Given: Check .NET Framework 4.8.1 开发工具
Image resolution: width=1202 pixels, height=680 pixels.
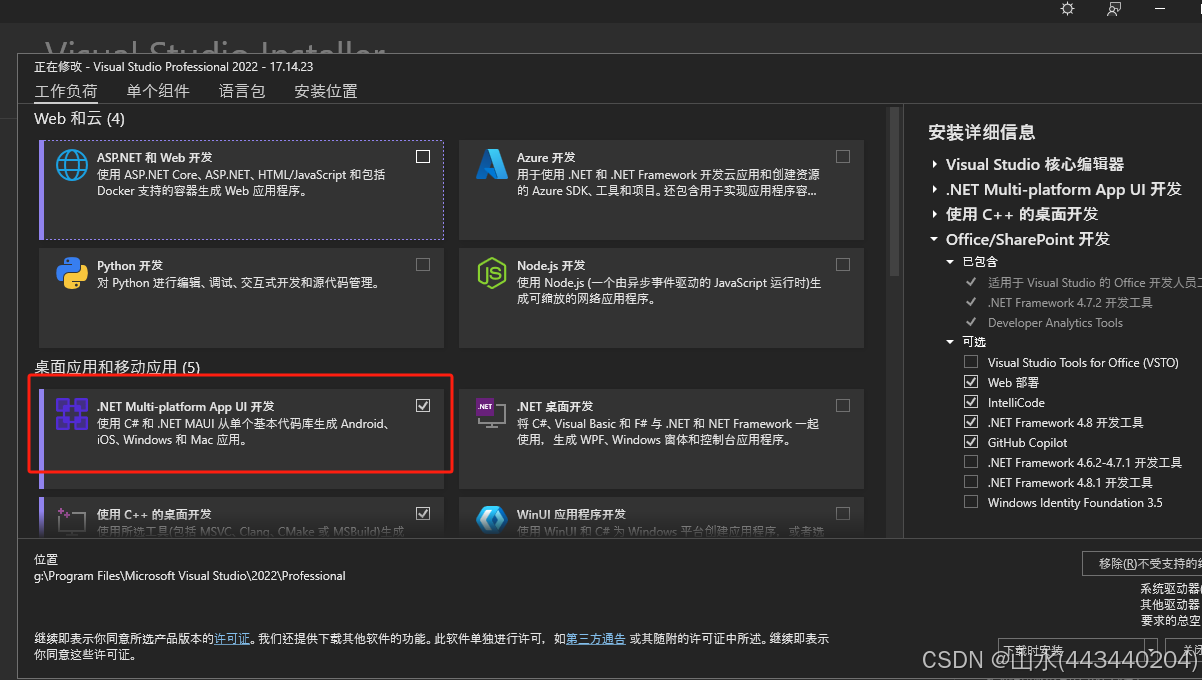Looking at the screenshot, I should [971, 483].
